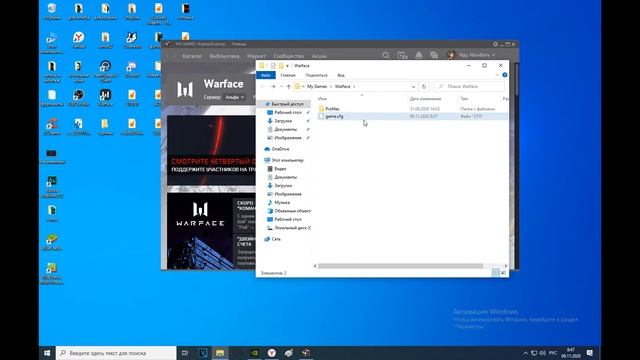
Task: Click the NVIDIA icon on the taskbar
Action: [254, 353]
